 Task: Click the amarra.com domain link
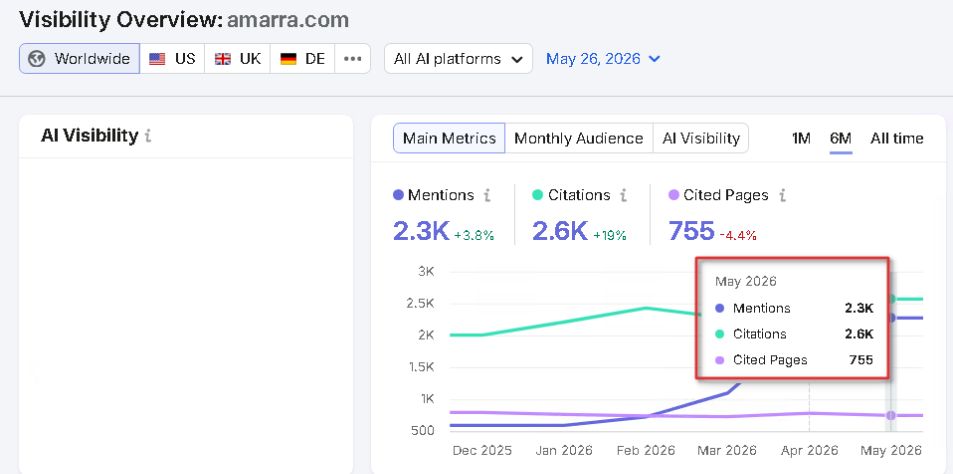point(288,20)
